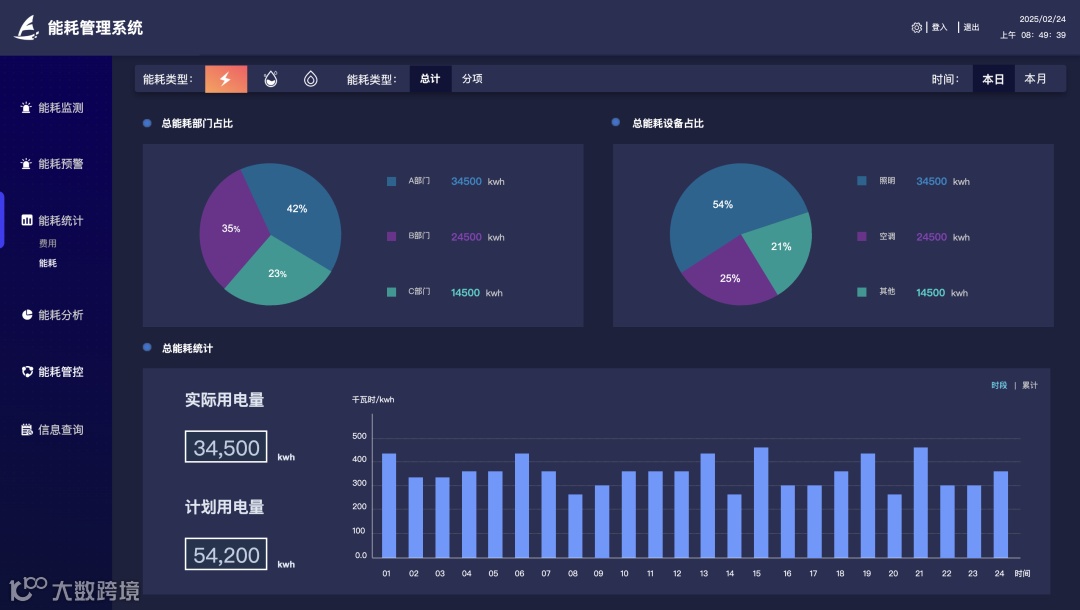Switch bar chart to 时段 view
This screenshot has width=1080, height=610.
[x=999, y=386]
